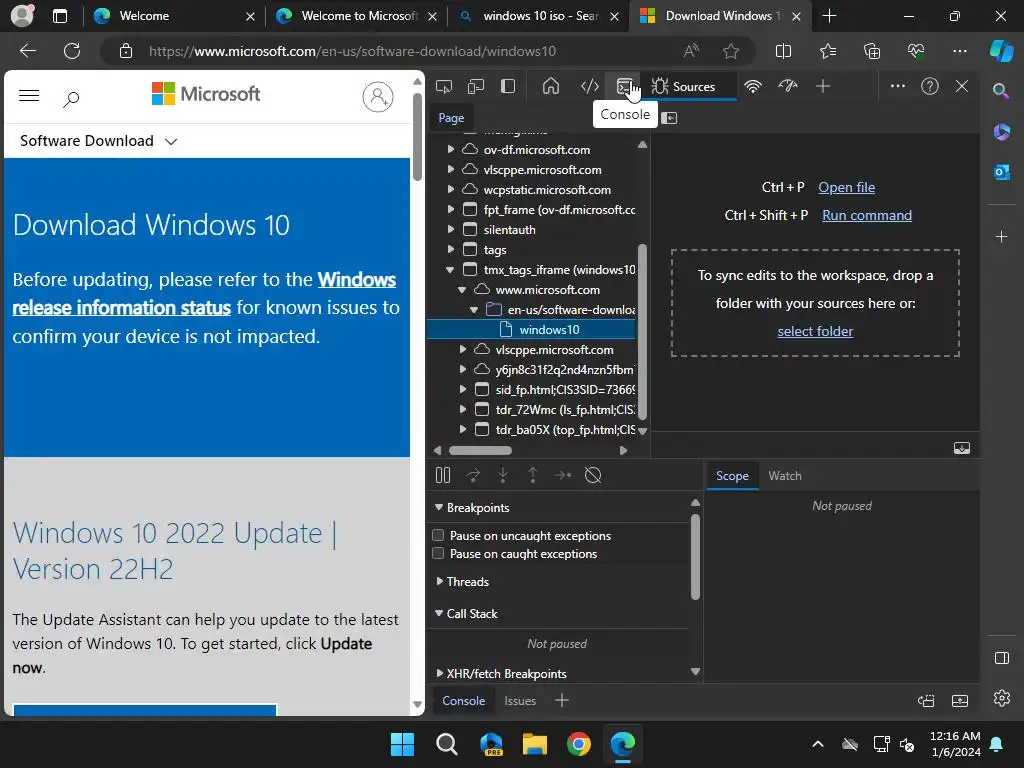The width and height of the screenshot is (1024, 768).
Task: Toggle the Quick View panel icon in the DevTools toolbar
Action: 508,86
